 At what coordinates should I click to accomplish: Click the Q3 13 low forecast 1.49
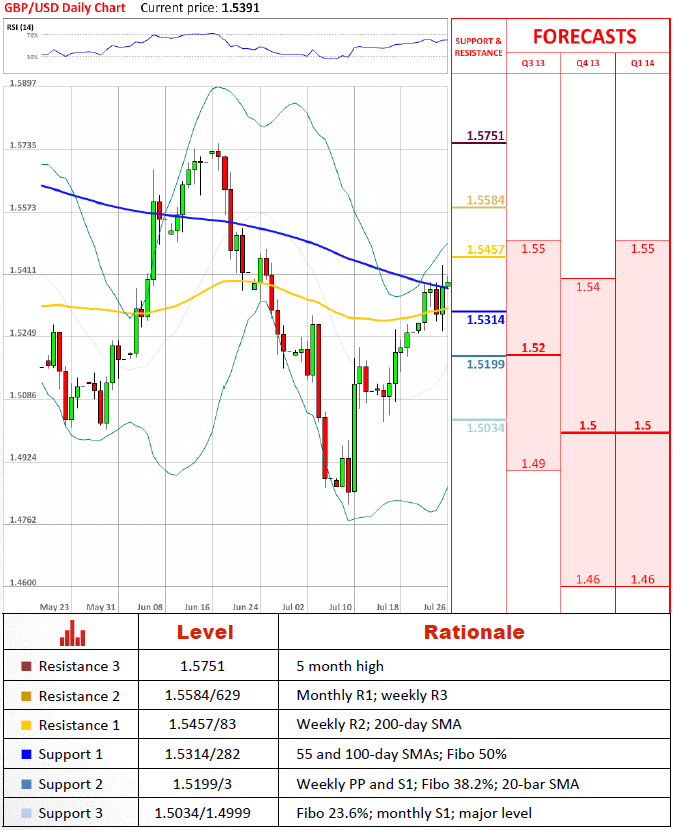coord(533,464)
